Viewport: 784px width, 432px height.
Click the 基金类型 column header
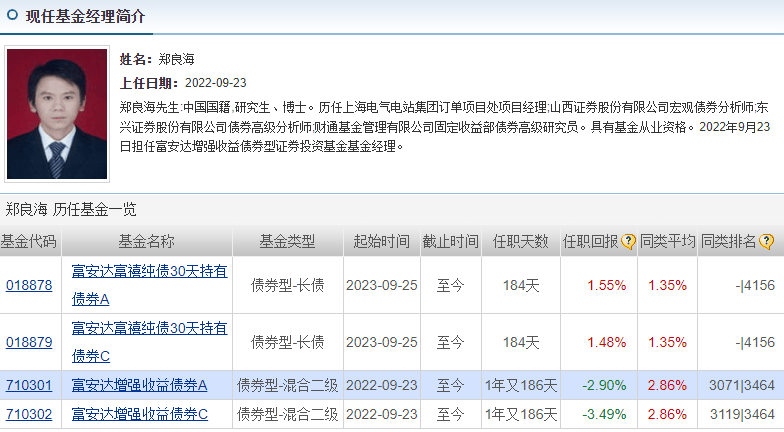(288, 242)
